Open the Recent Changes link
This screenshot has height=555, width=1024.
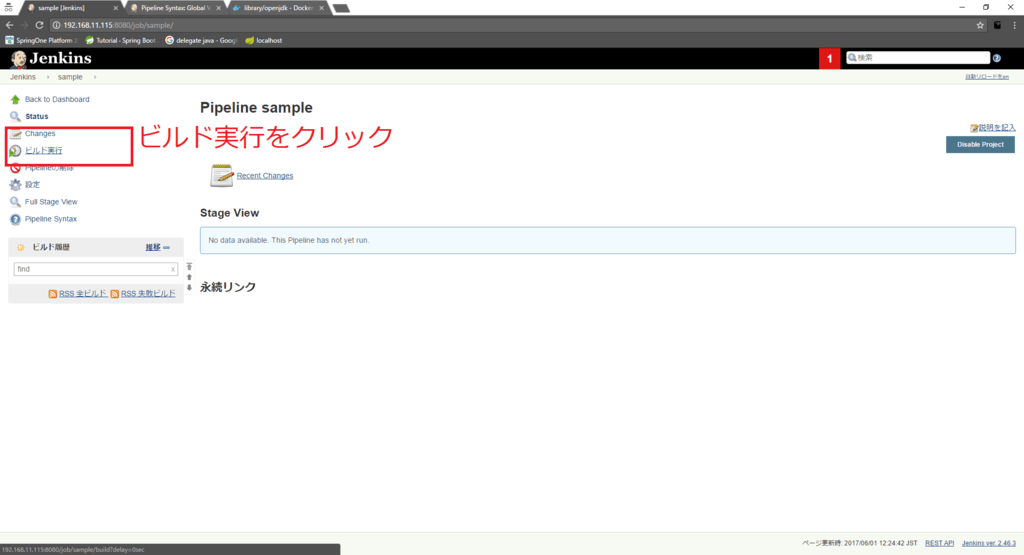[265, 176]
